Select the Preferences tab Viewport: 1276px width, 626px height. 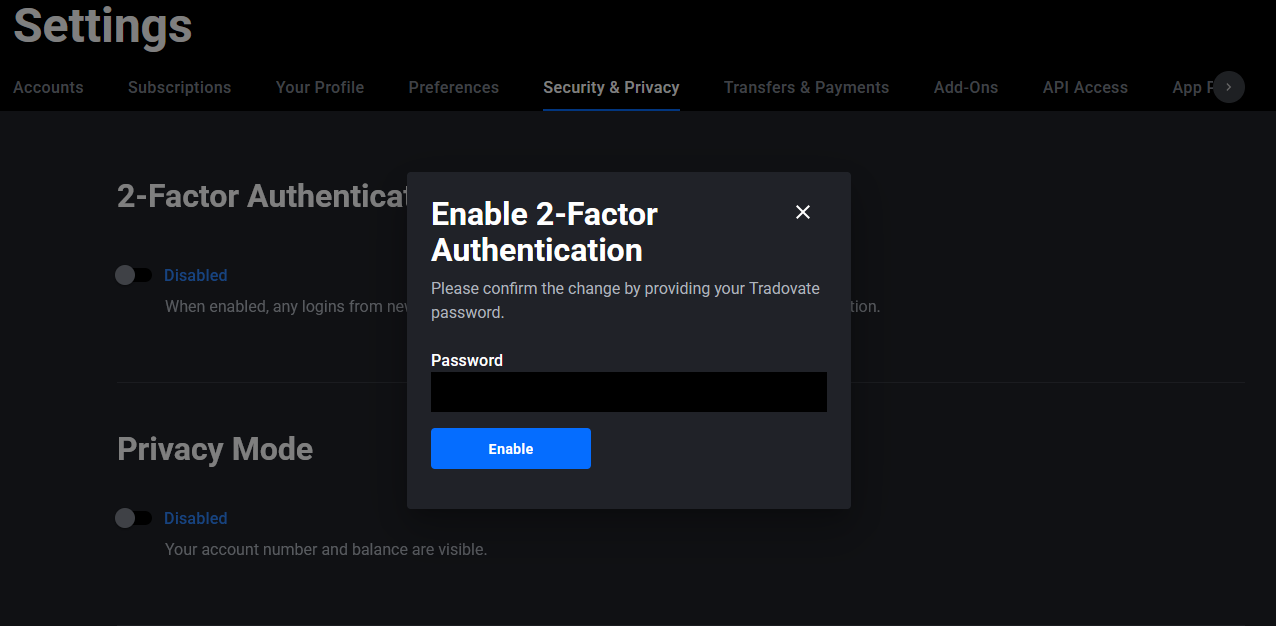pyautogui.click(x=453, y=87)
